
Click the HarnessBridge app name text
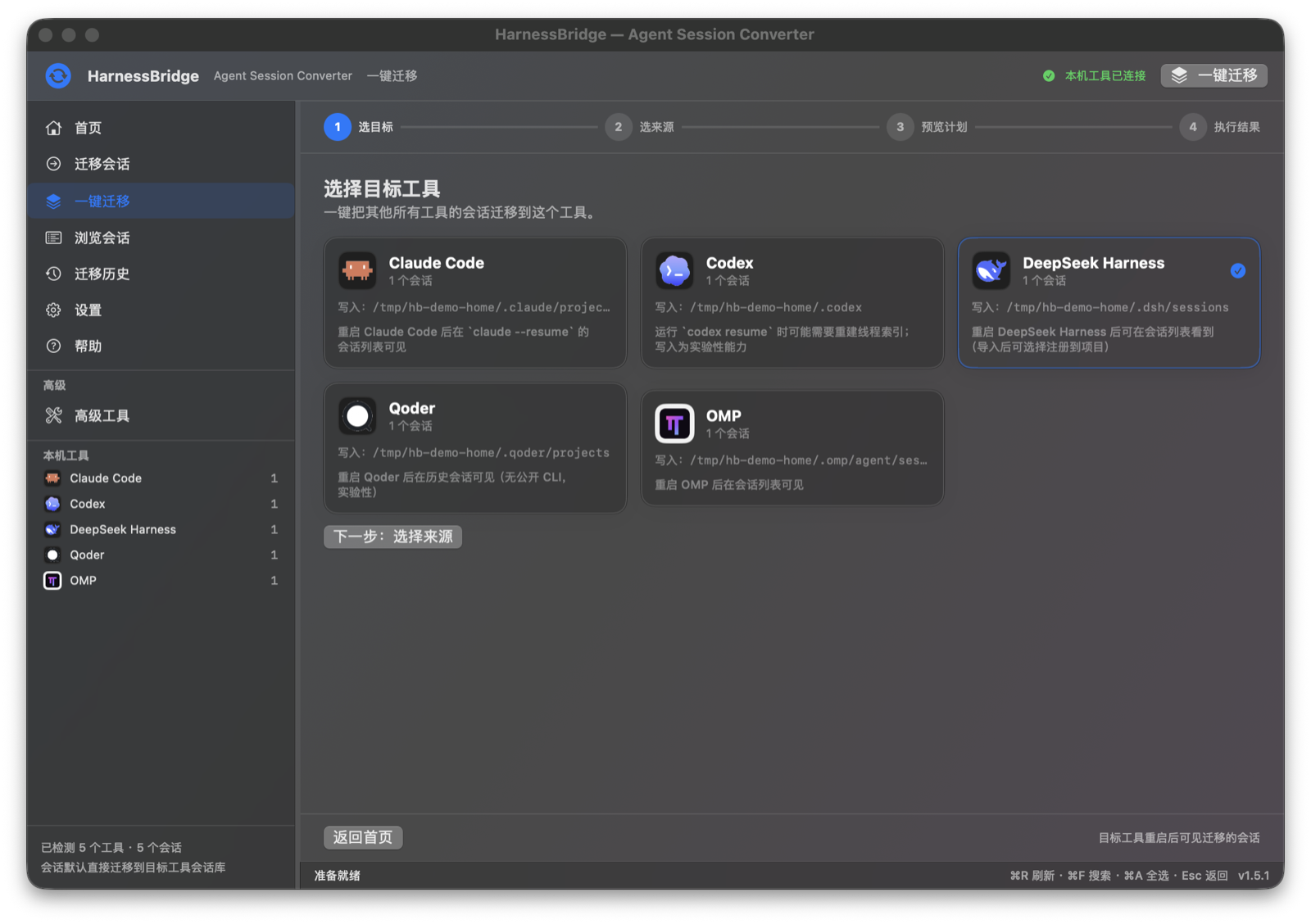pyautogui.click(x=143, y=76)
